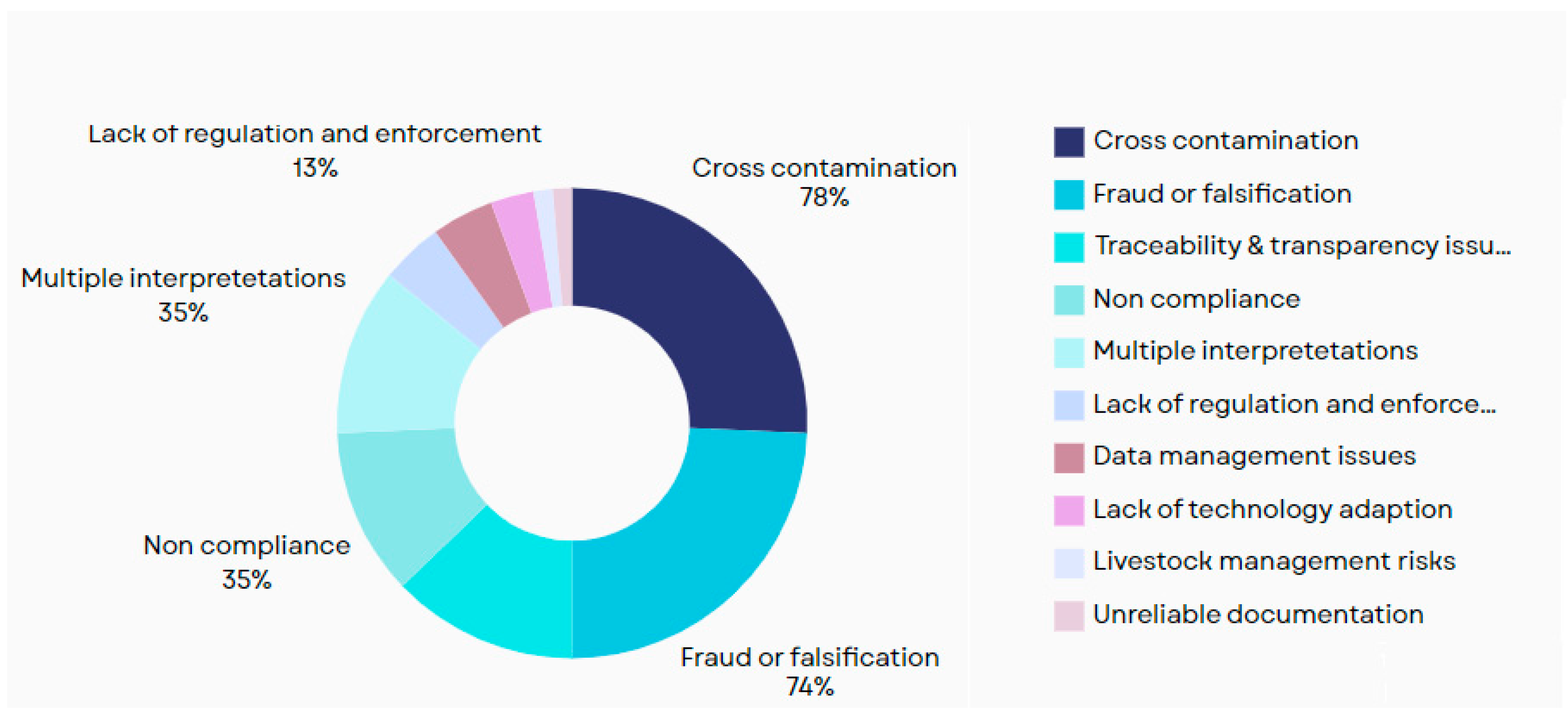Click the Non compliance legend color square
Screen dimensions: 1568x718
point(1068,300)
